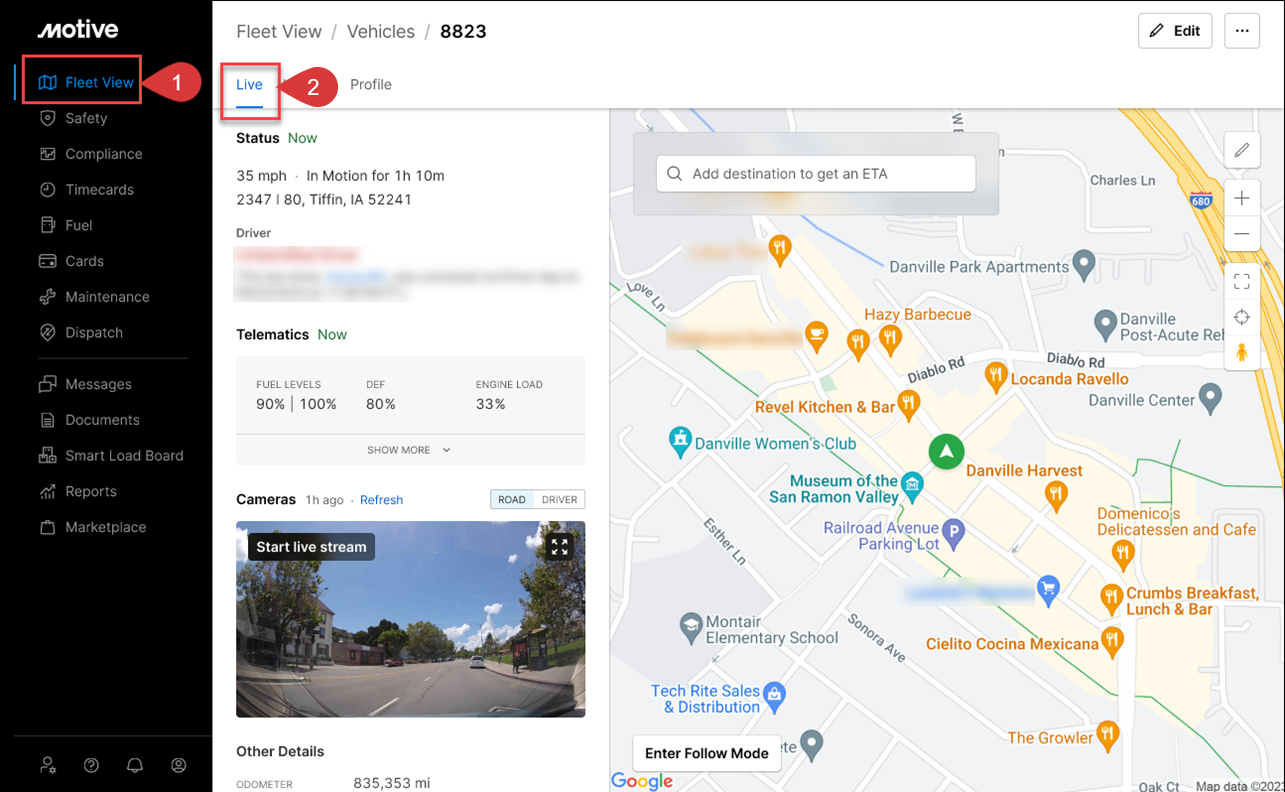Open the more options ellipsis menu
Image resolution: width=1285 pixels, height=792 pixels.
tap(1242, 31)
